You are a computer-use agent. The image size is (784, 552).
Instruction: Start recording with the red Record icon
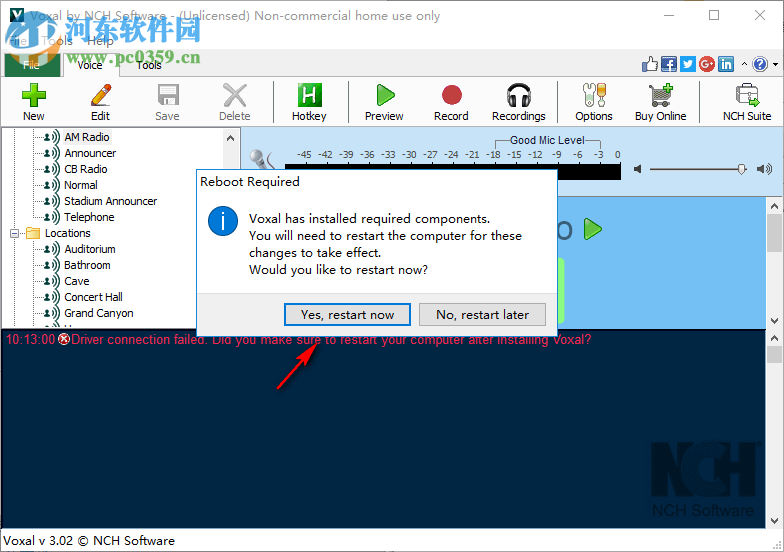coord(452,96)
